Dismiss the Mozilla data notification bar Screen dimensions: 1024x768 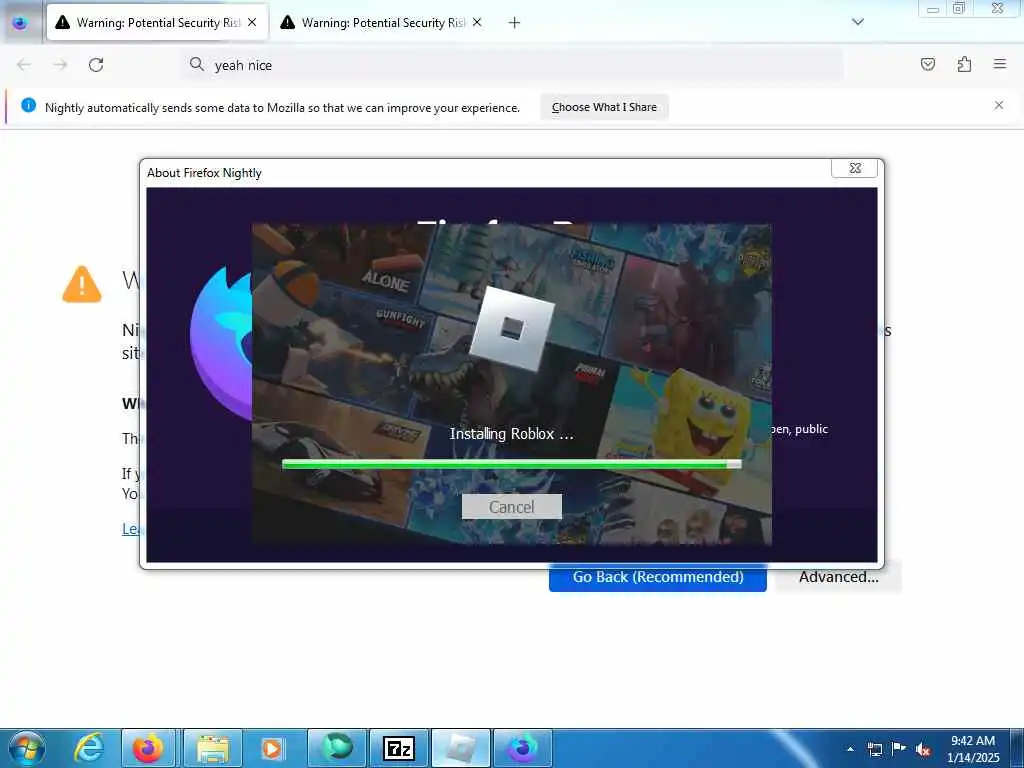999,105
